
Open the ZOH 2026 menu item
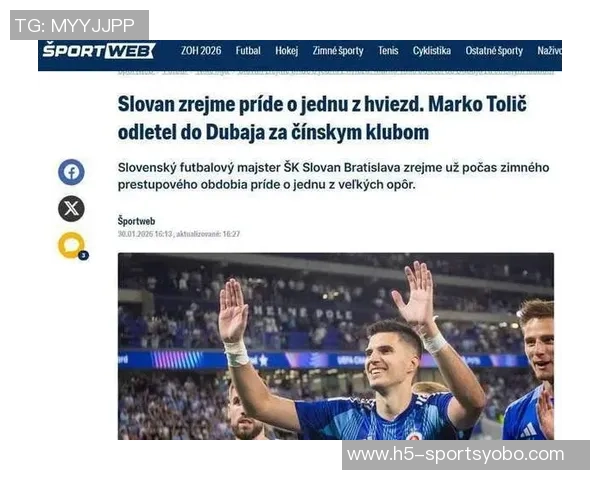pos(201,51)
